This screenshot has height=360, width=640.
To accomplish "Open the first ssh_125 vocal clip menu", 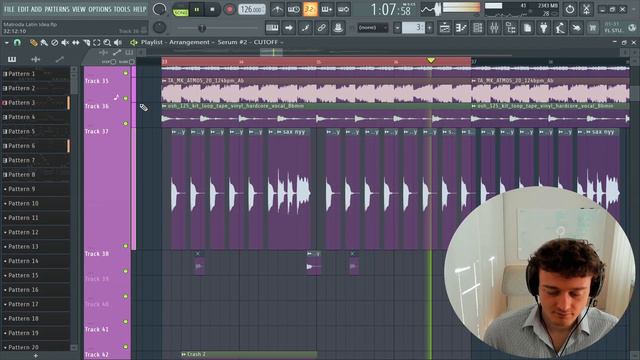I will coord(164,106).
